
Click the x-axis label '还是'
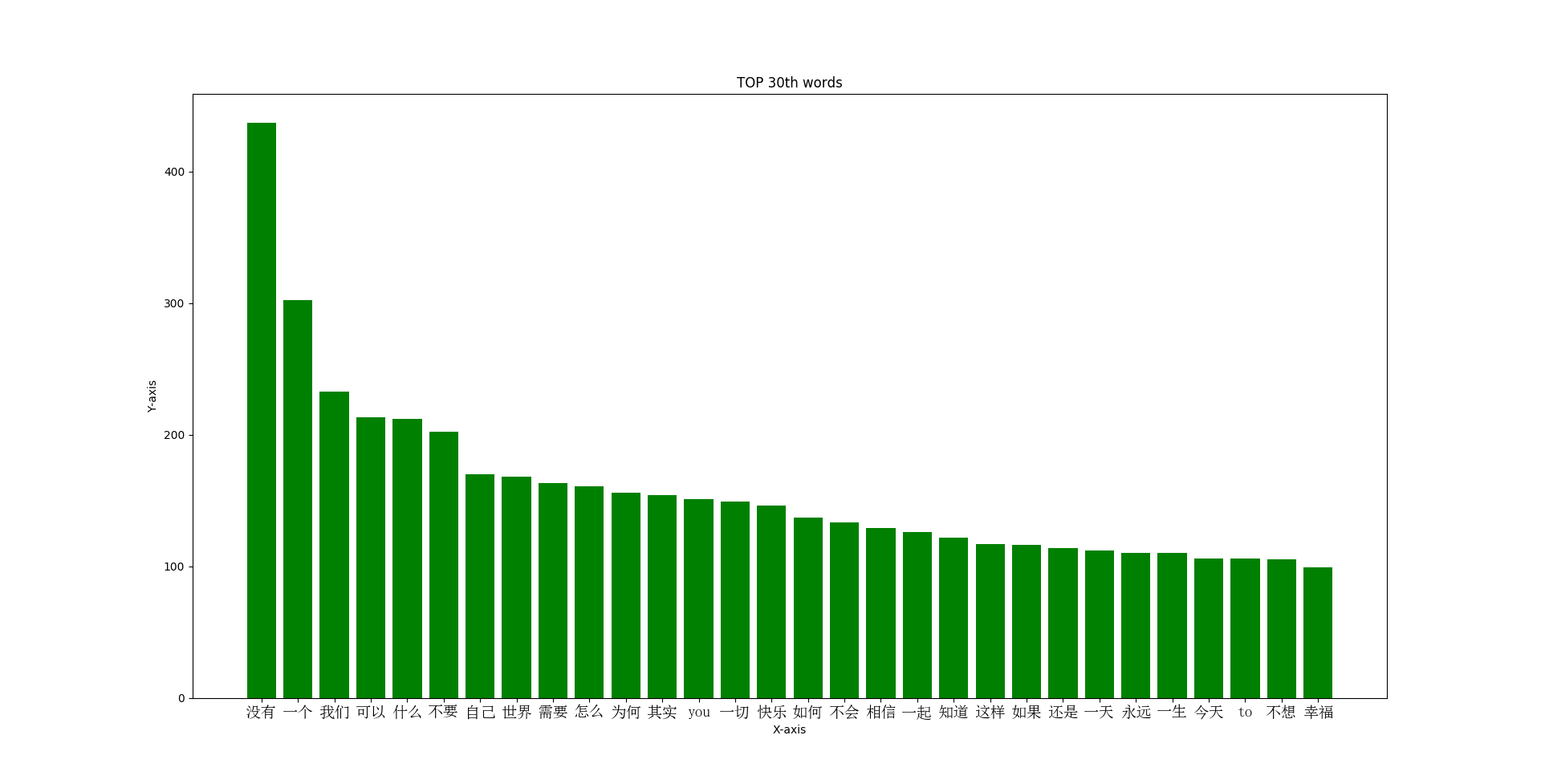tap(1063, 712)
